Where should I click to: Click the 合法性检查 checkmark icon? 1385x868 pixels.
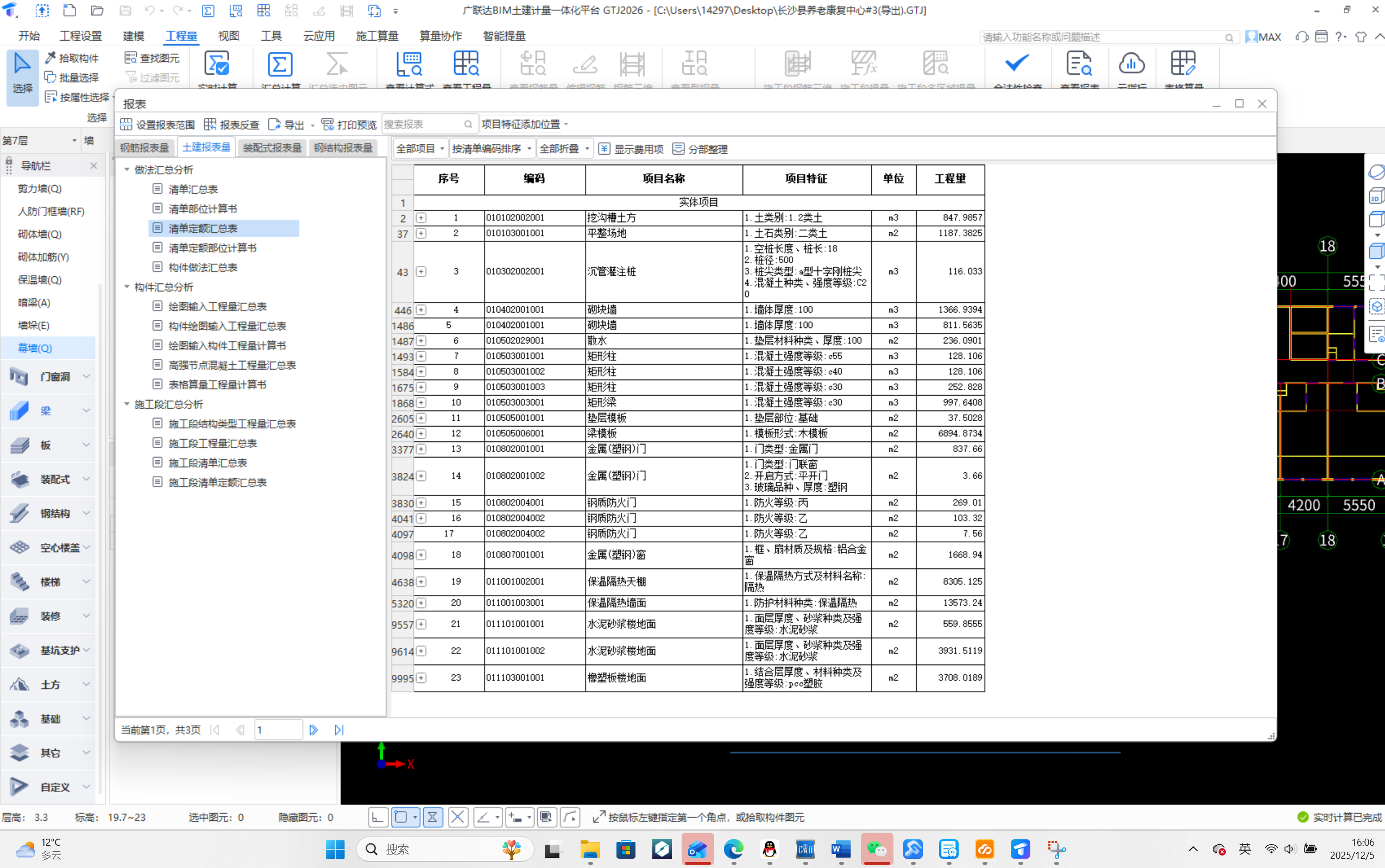tap(1016, 63)
